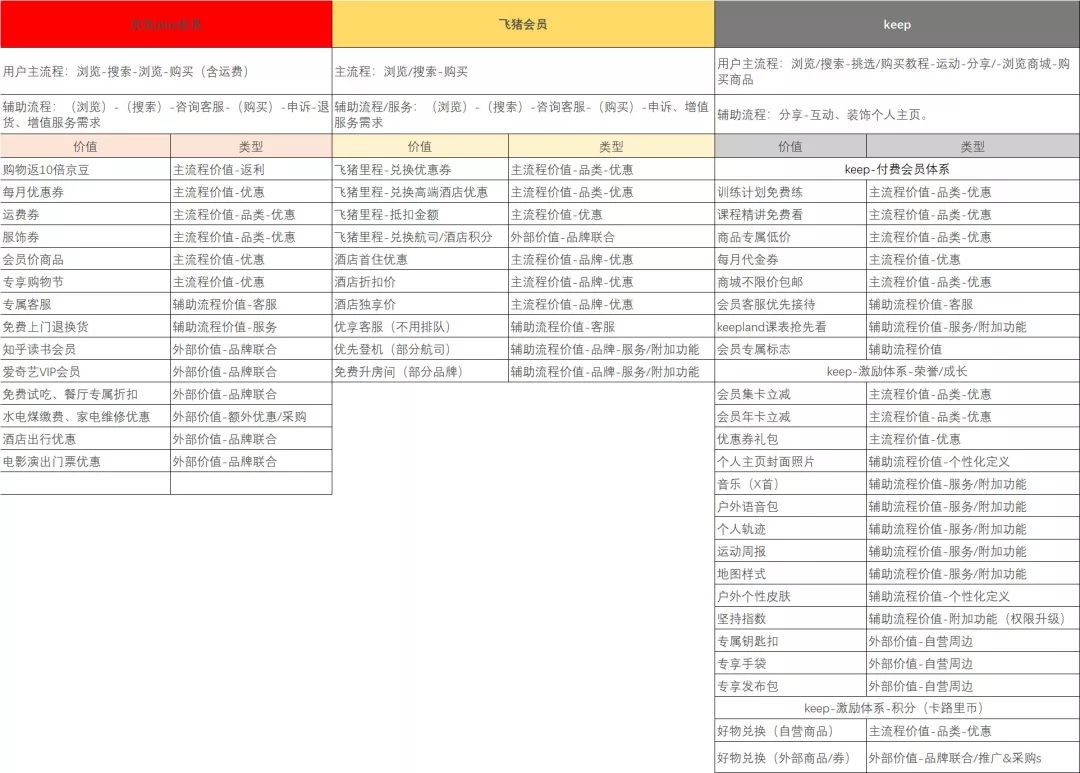Select the 飞猪里程-抵扣金额 cell
The width and height of the screenshot is (1080, 773).
click(x=420, y=214)
